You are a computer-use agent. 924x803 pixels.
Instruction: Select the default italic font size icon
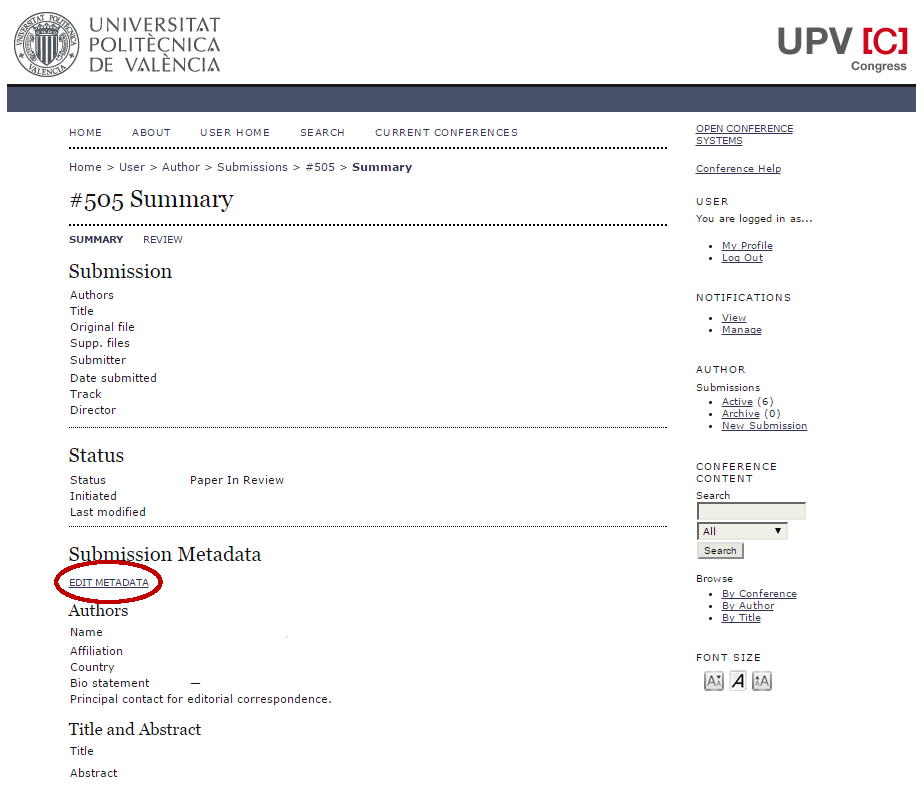pos(738,681)
